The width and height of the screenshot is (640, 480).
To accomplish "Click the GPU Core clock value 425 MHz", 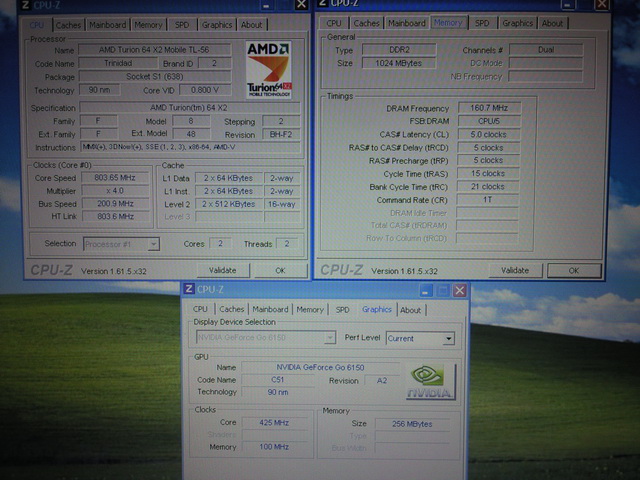I will [x=274, y=423].
